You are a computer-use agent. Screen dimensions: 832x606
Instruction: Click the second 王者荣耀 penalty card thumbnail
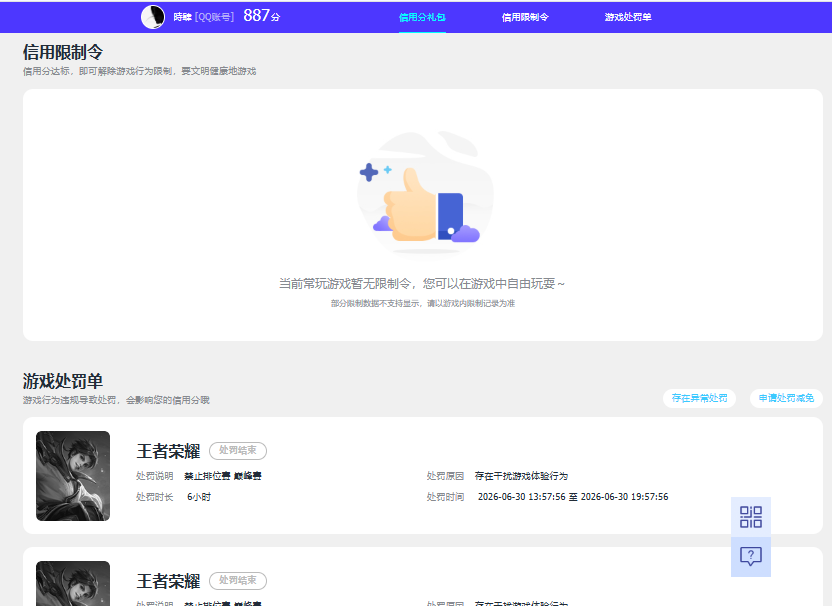[x=73, y=583]
